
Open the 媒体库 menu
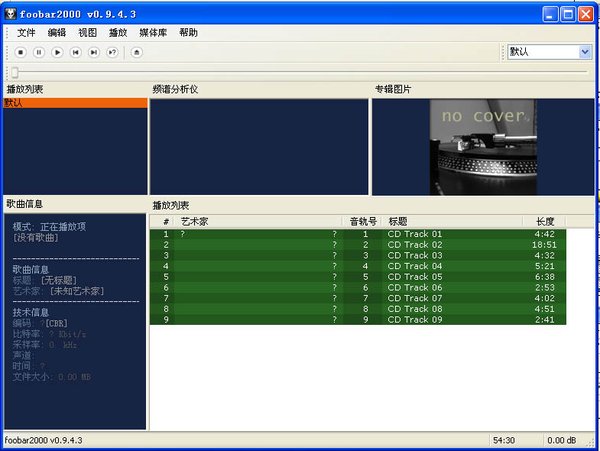pos(153,33)
